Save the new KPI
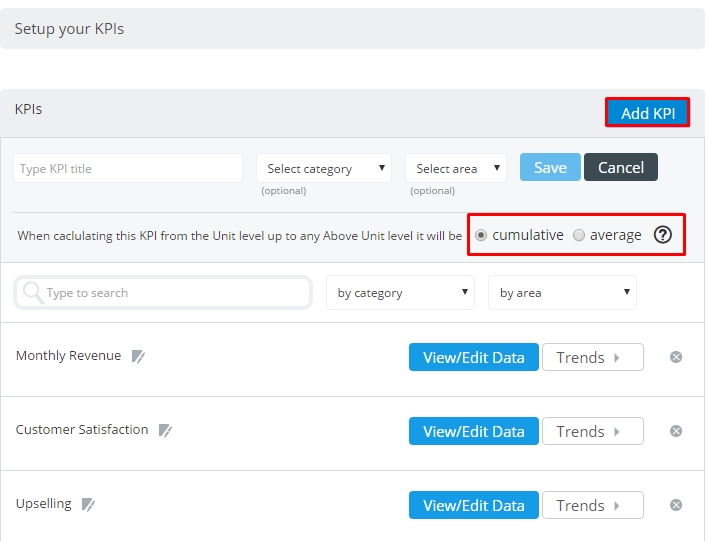The height and width of the screenshot is (541, 708). (550, 167)
